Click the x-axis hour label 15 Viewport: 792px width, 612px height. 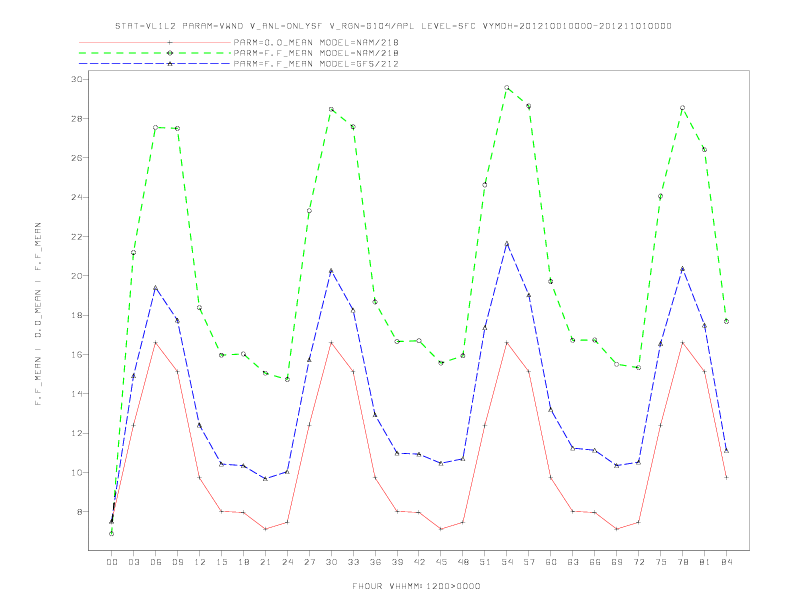tap(221, 562)
